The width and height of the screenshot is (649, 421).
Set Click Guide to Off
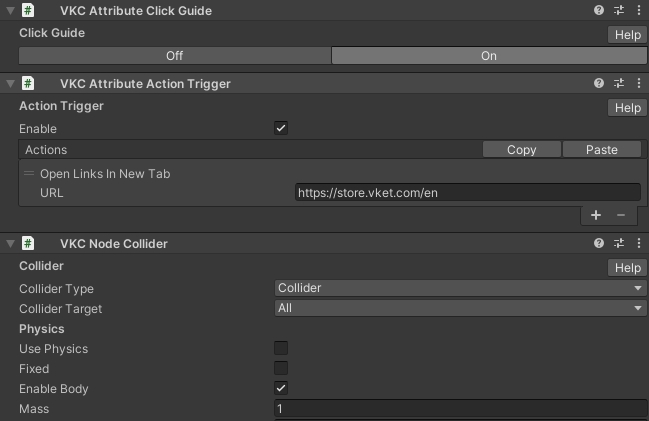point(174,56)
